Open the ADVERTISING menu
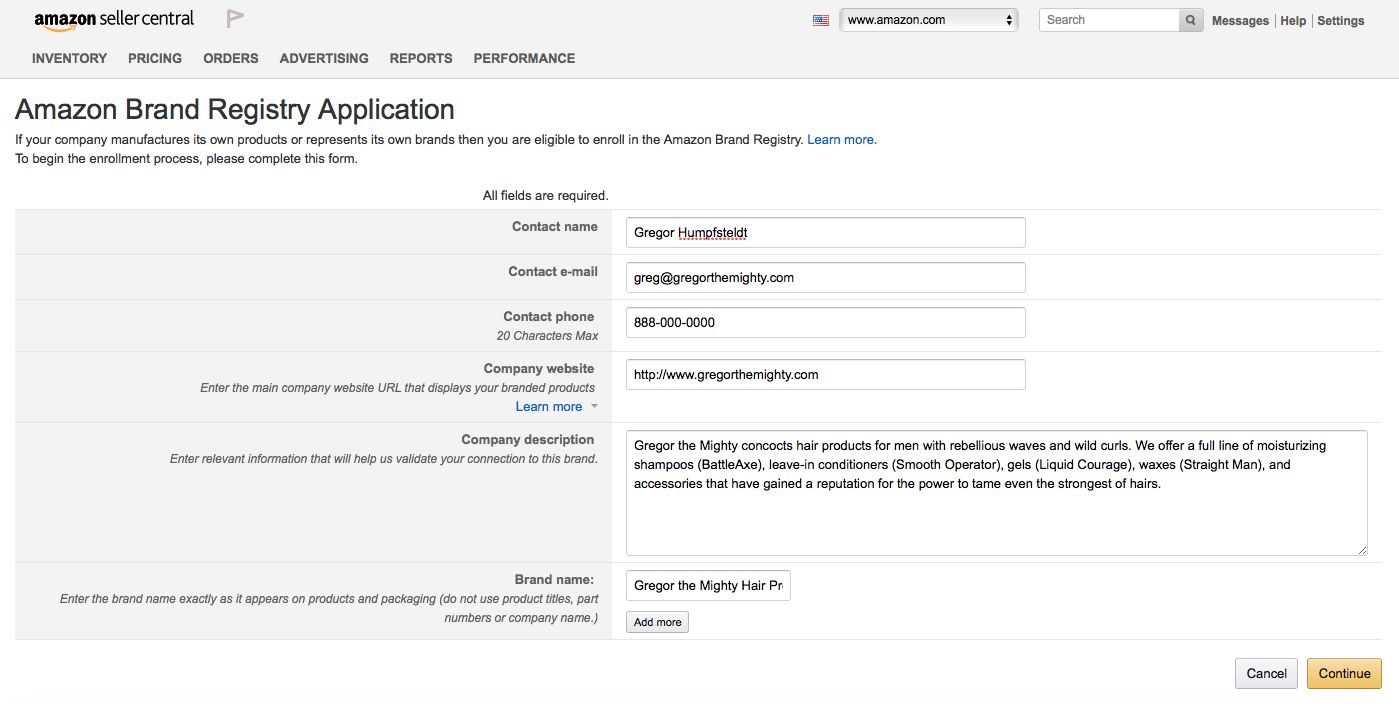 (x=324, y=58)
